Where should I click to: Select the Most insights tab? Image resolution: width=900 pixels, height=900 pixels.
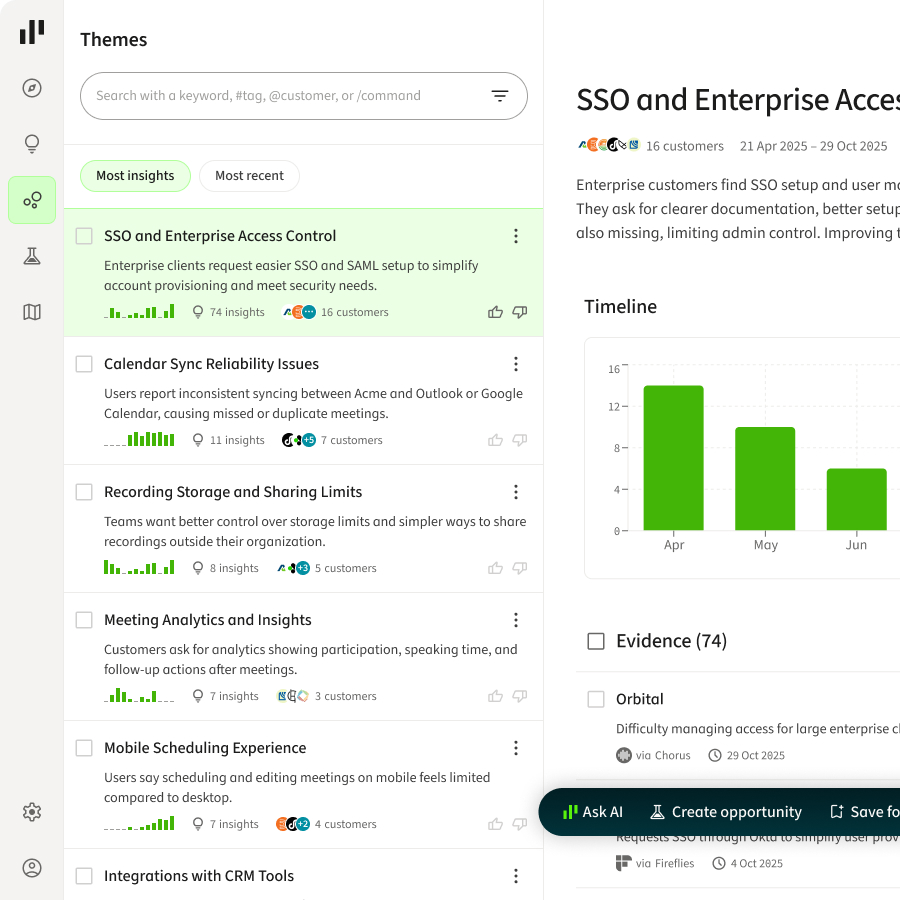135,176
